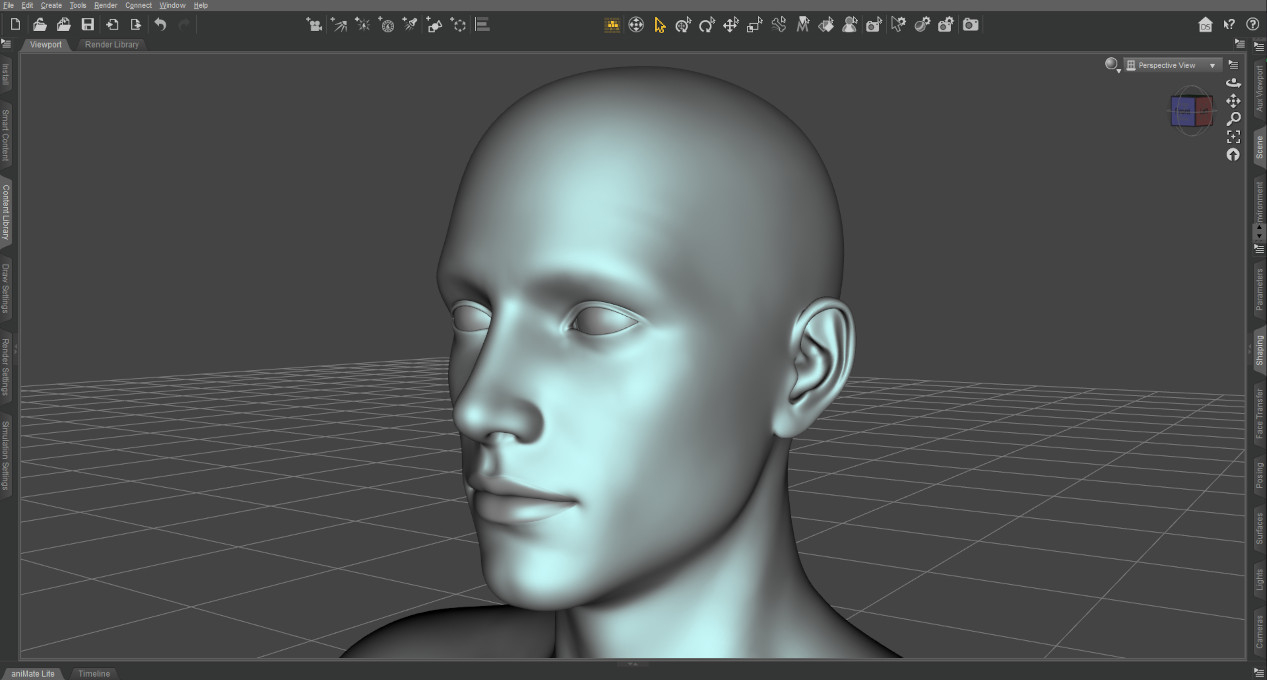Select the Translate tool
Viewport: 1267px width, 680px height.
[x=731, y=25]
